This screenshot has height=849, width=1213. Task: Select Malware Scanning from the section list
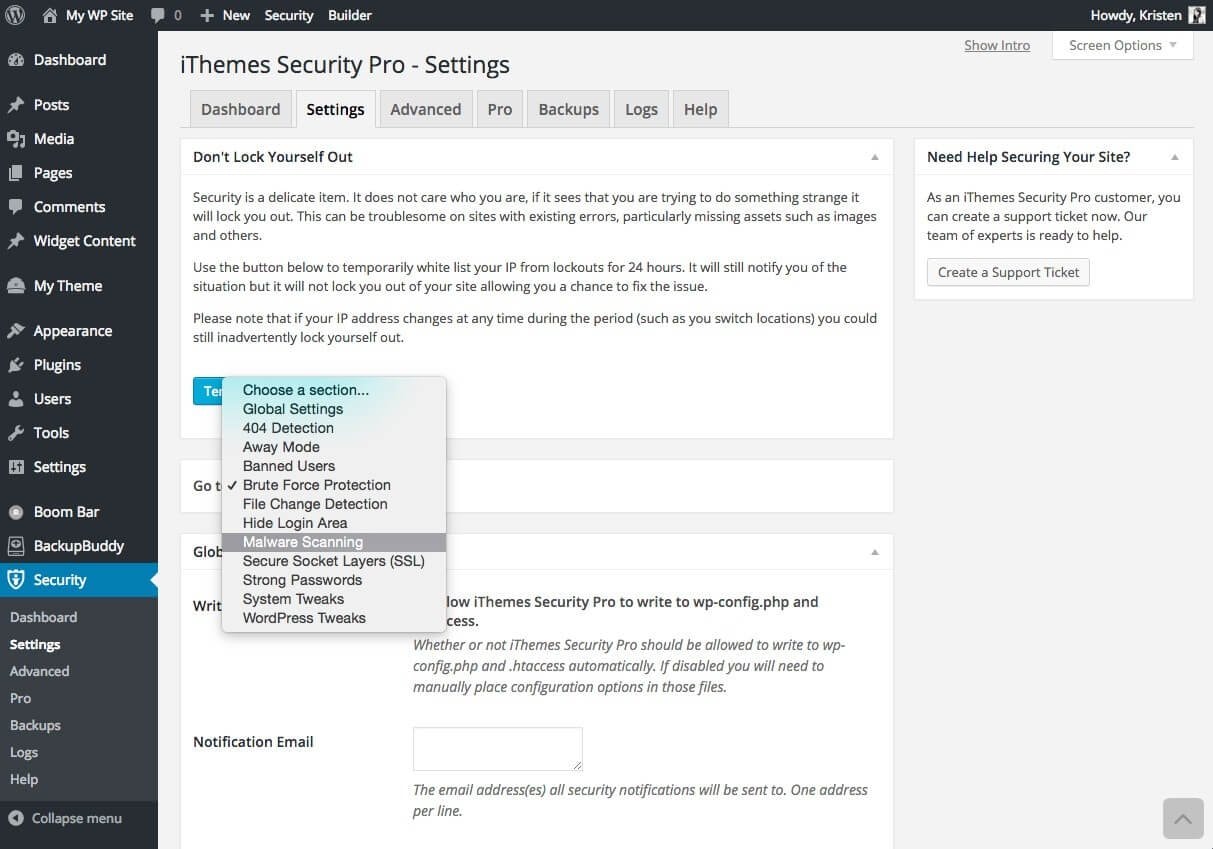point(334,542)
